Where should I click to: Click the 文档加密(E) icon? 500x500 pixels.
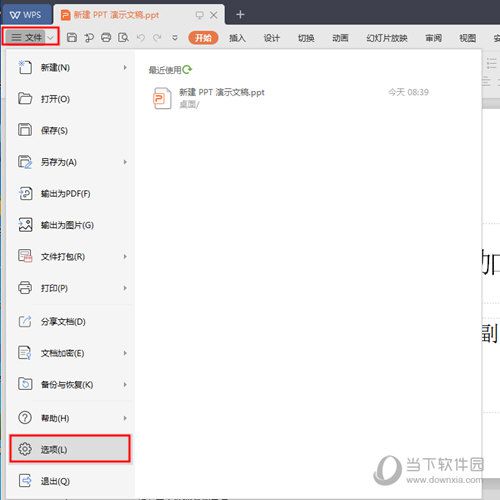pos(25,353)
